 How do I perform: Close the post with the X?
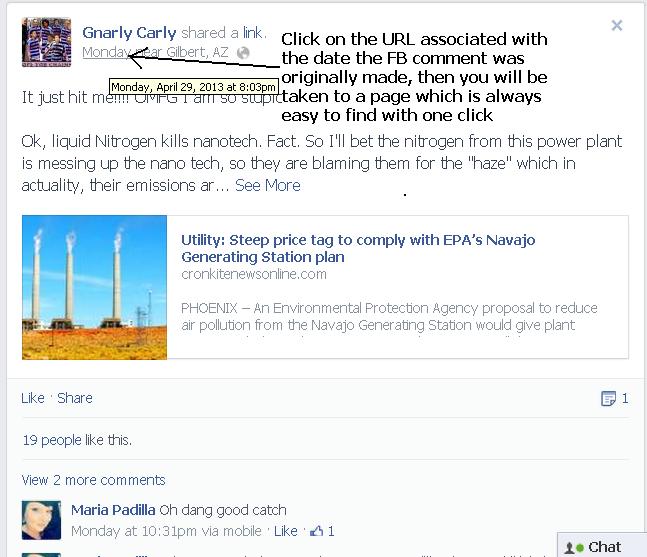tap(616, 26)
